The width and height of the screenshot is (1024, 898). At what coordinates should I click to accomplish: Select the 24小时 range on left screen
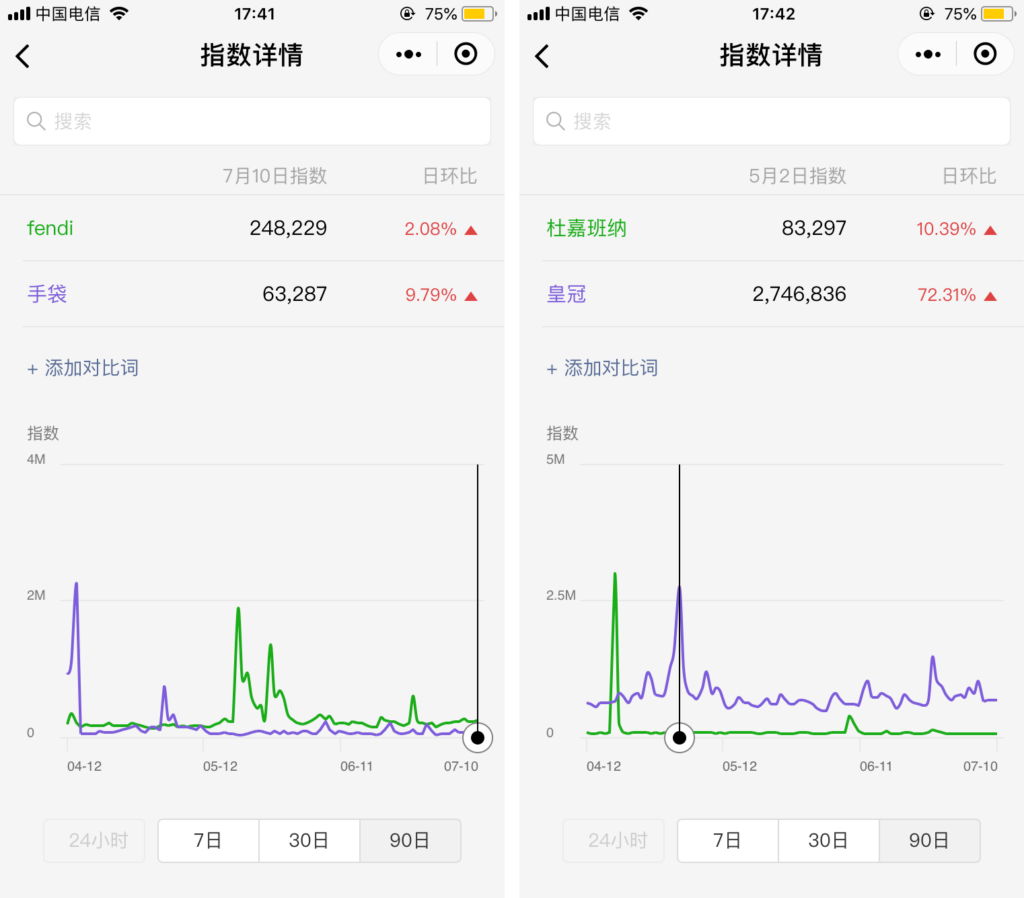point(95,841)
